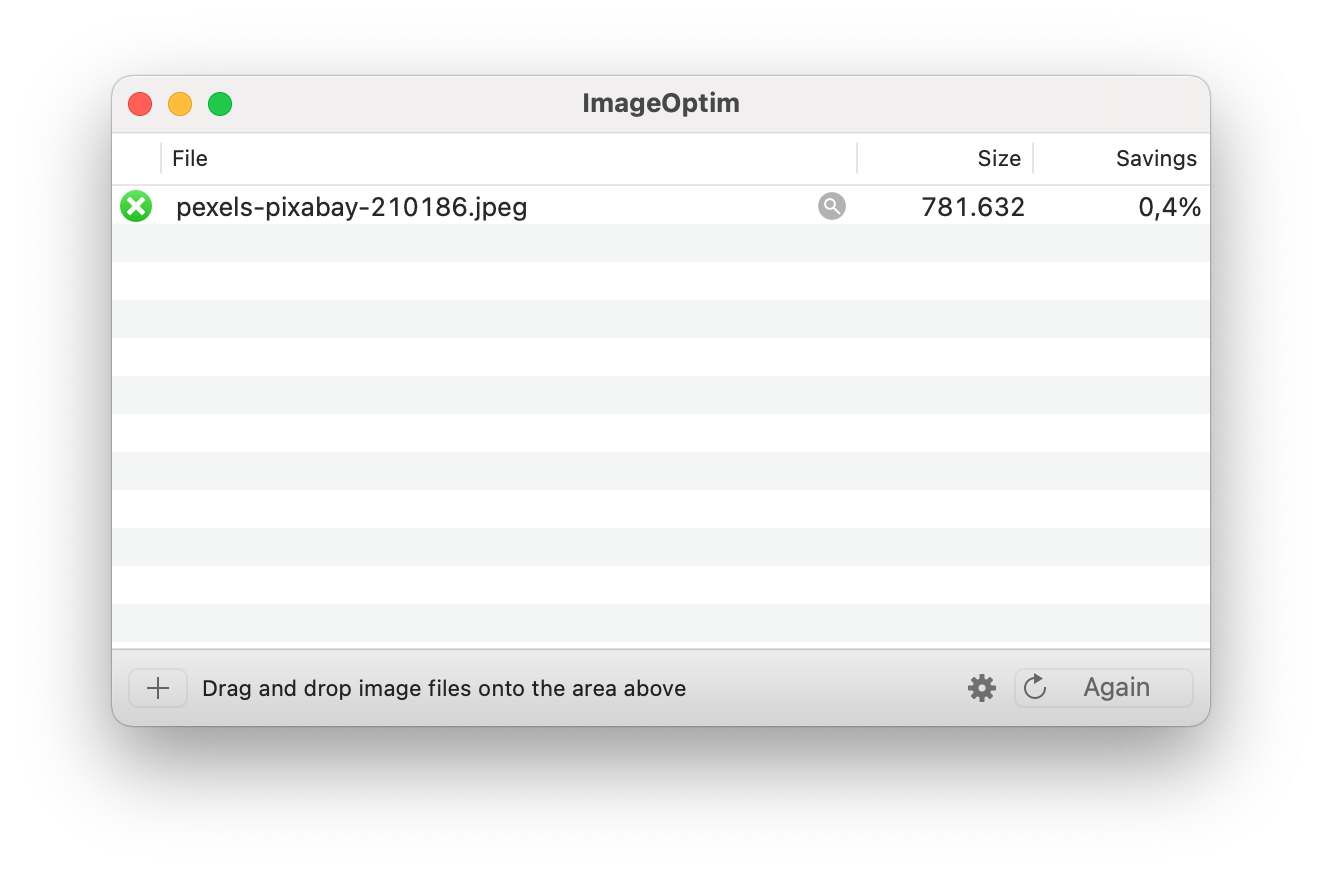Click the drag and drop hint text
Screen dimensions: 1322x874
(444, 688)
